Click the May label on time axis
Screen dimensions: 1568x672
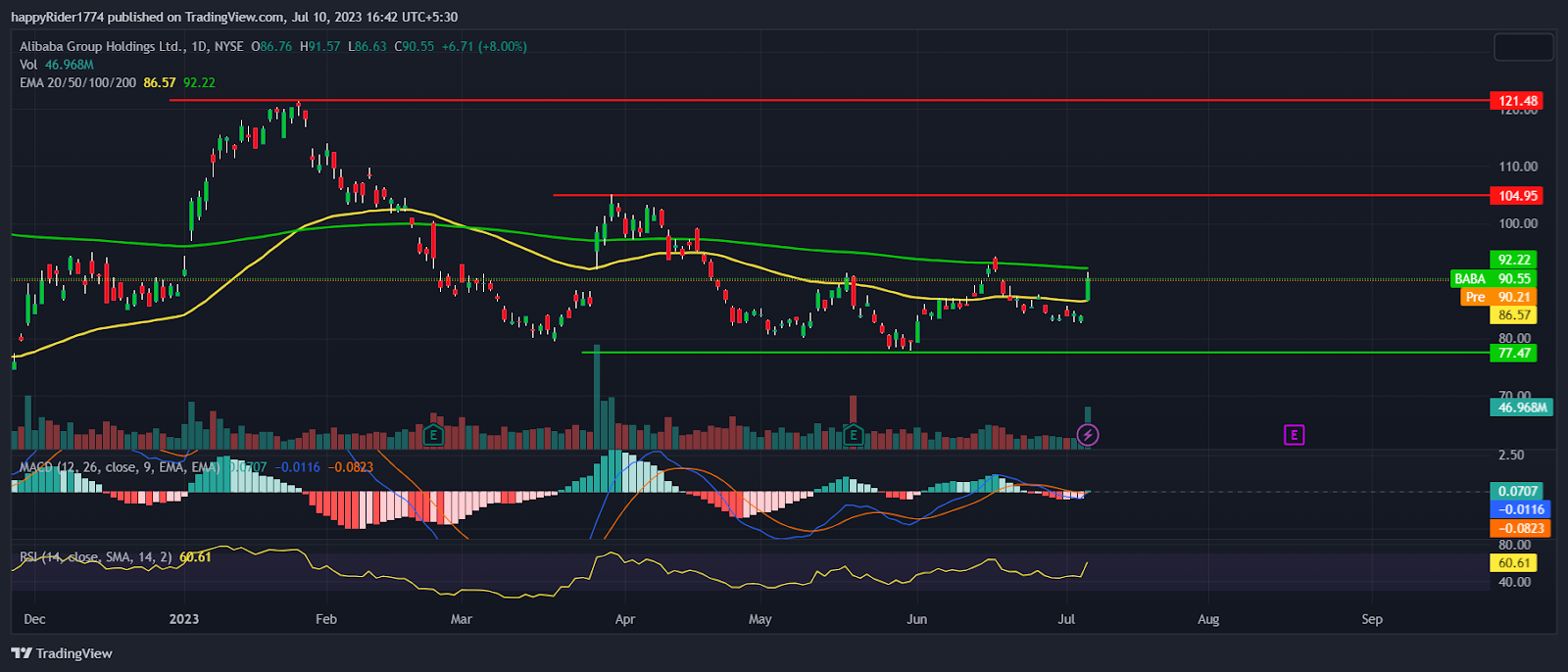coord(760,619)
